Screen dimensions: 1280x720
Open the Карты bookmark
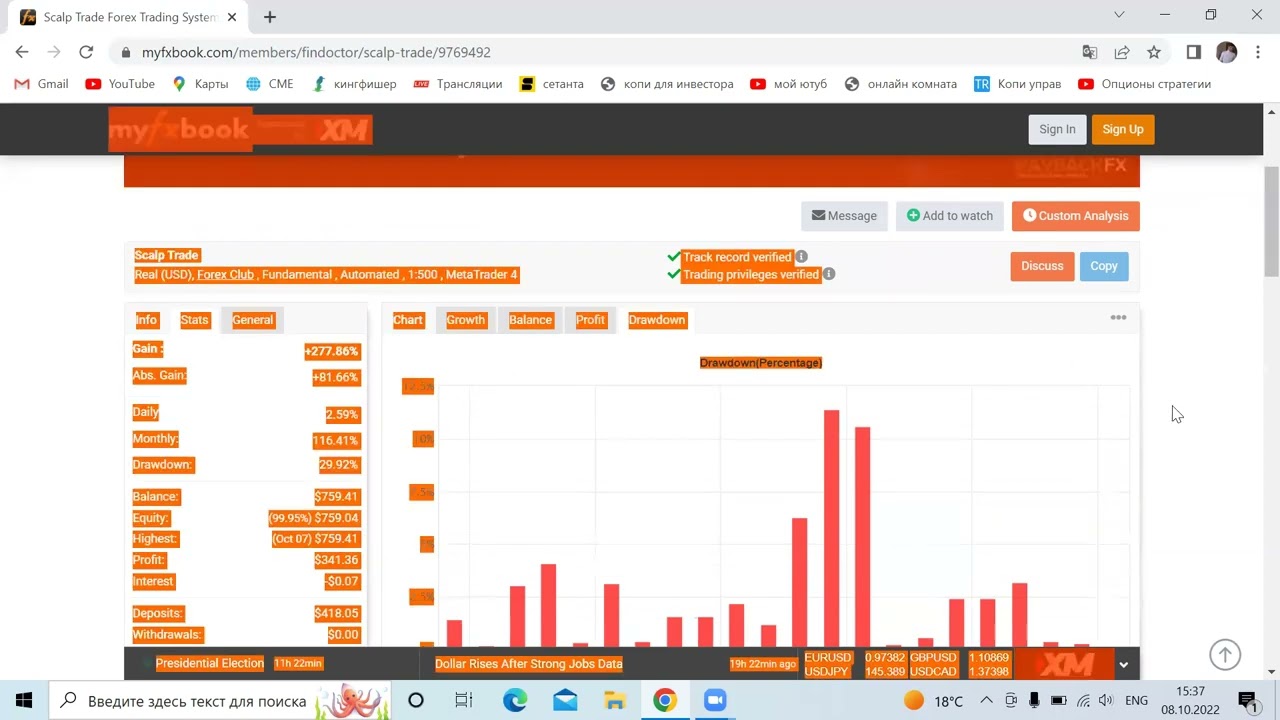(x=200, y=84)
